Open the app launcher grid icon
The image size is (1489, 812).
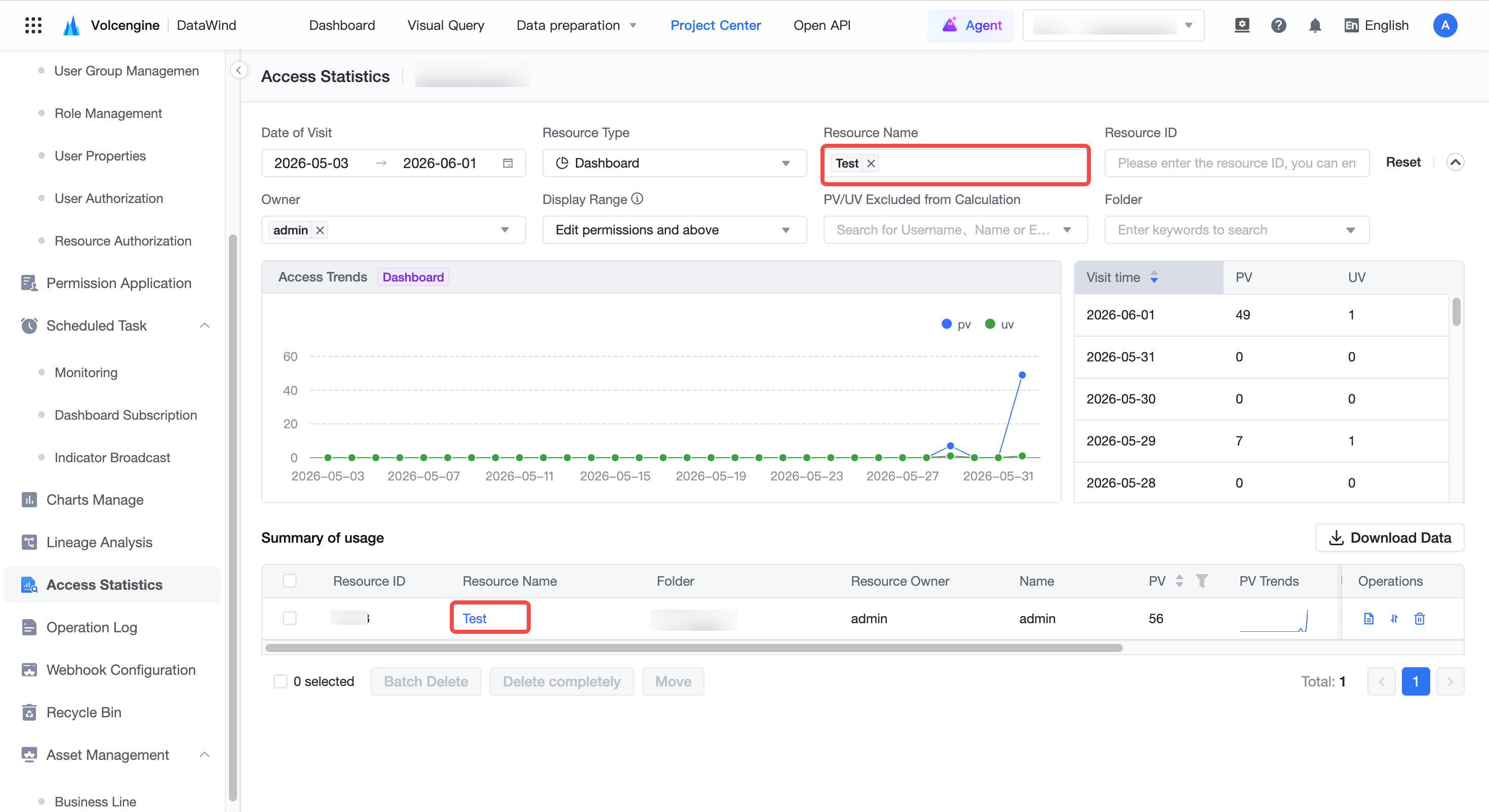(33, 25)
